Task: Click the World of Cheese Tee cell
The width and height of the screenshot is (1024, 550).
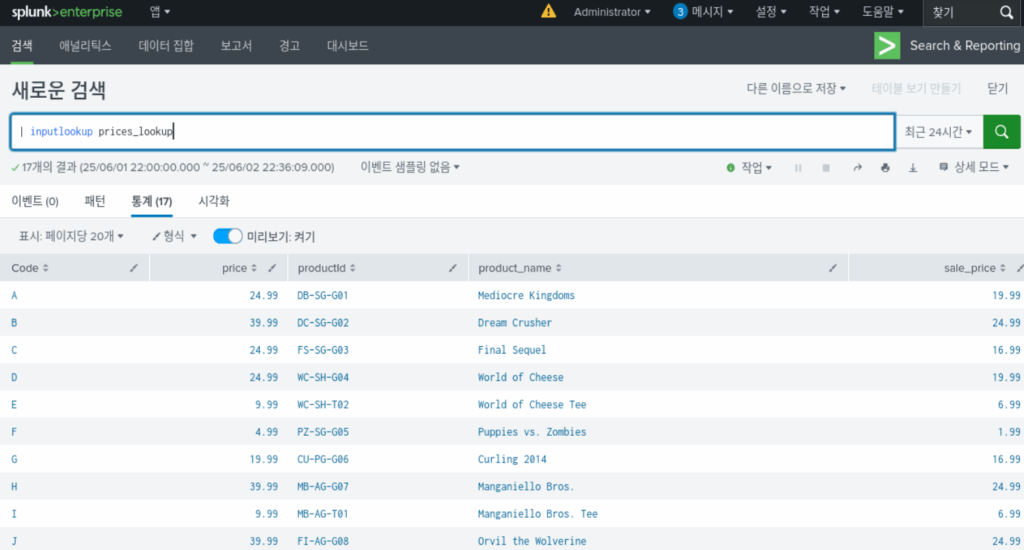Action: pos(532,404)
